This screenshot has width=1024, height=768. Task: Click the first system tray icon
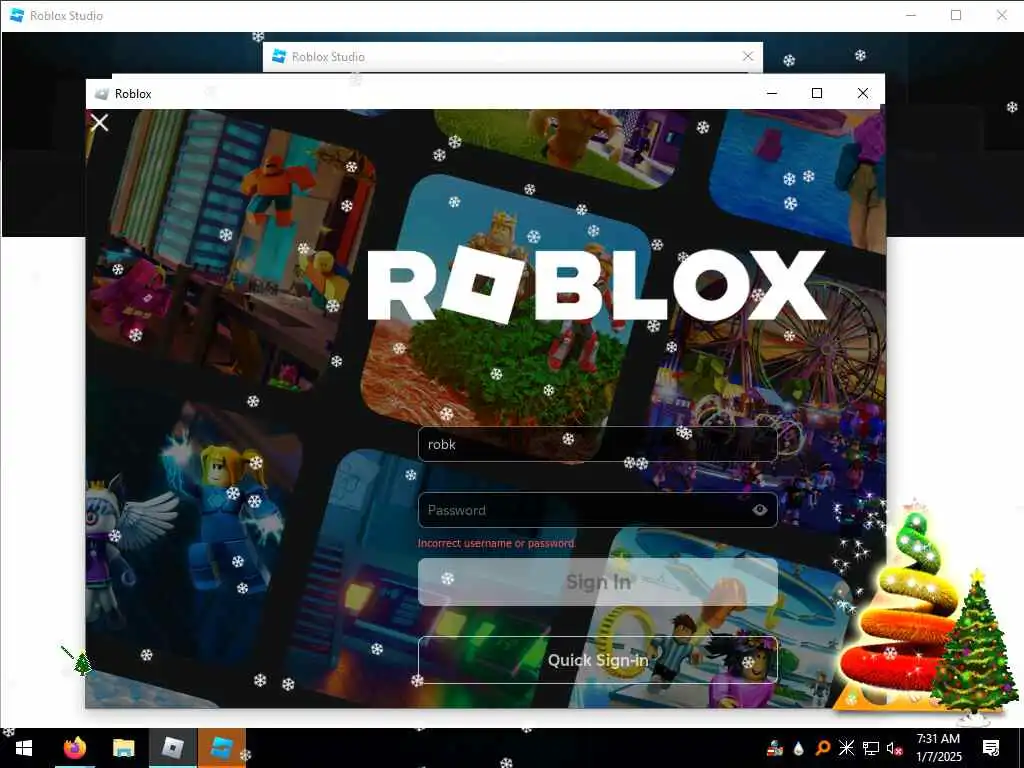tap(775, 748)
